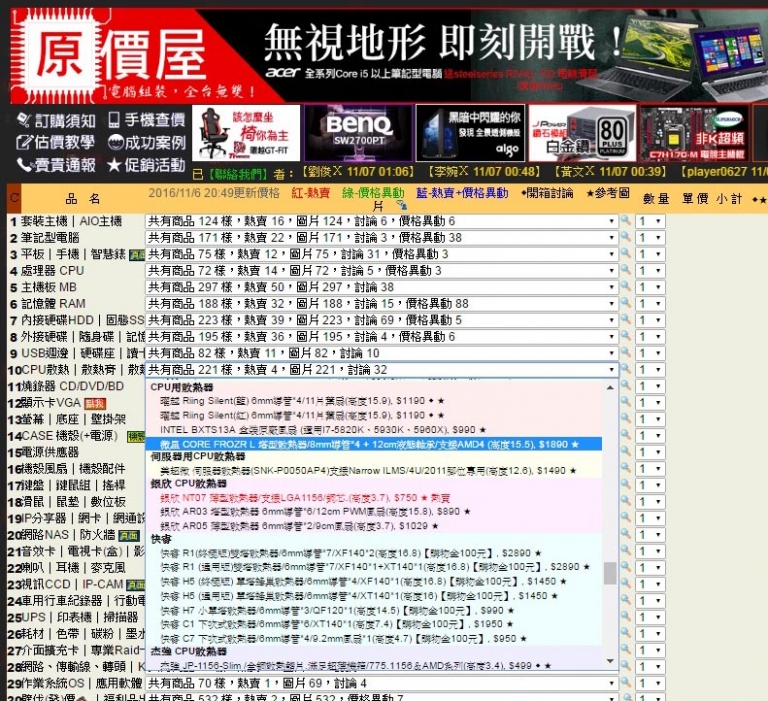Click magnifier icon for CASE 機殼 row
Viewport: 768px width, 701px height.
625,435
